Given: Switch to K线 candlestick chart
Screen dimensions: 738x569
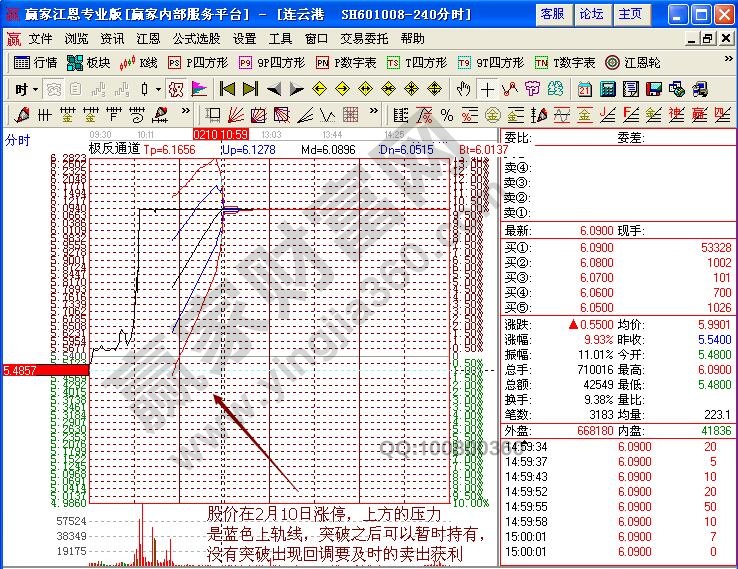Looking at the screenshot, I should [x=139, y=62].
